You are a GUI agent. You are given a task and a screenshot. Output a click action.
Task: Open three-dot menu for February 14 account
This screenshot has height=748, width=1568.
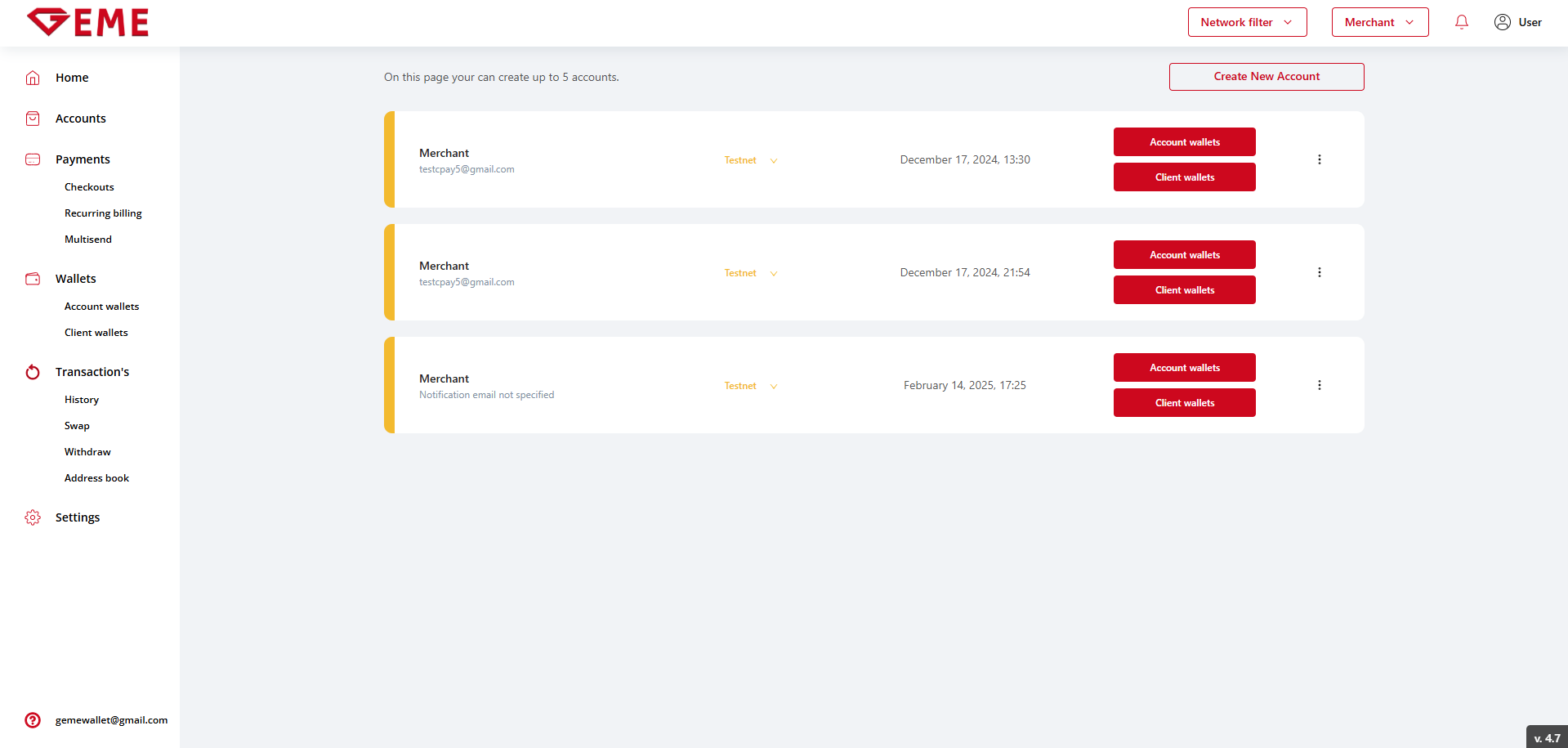(1319, 385)
